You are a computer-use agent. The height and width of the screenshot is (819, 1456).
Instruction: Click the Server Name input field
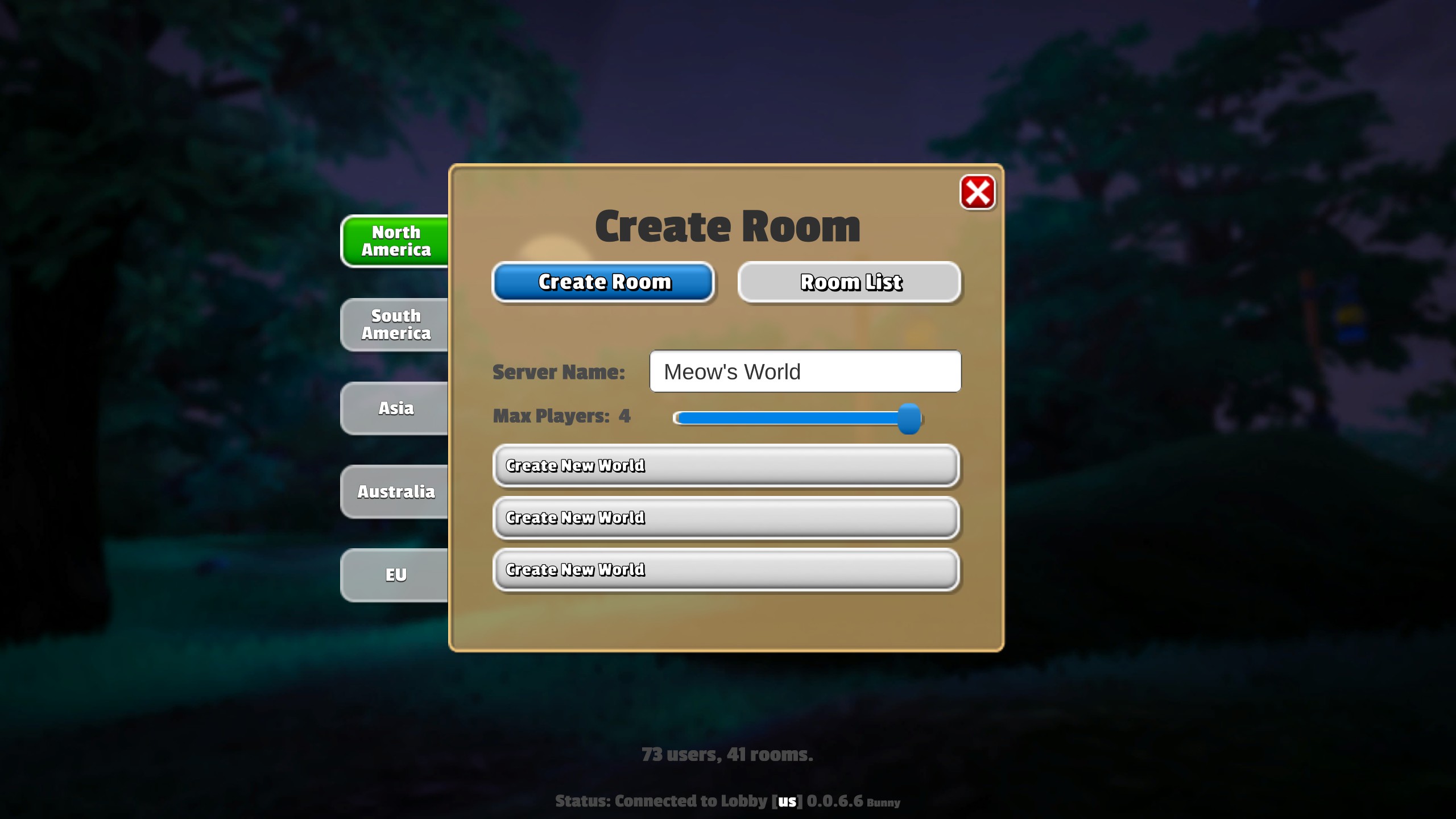tap(805, 372)
